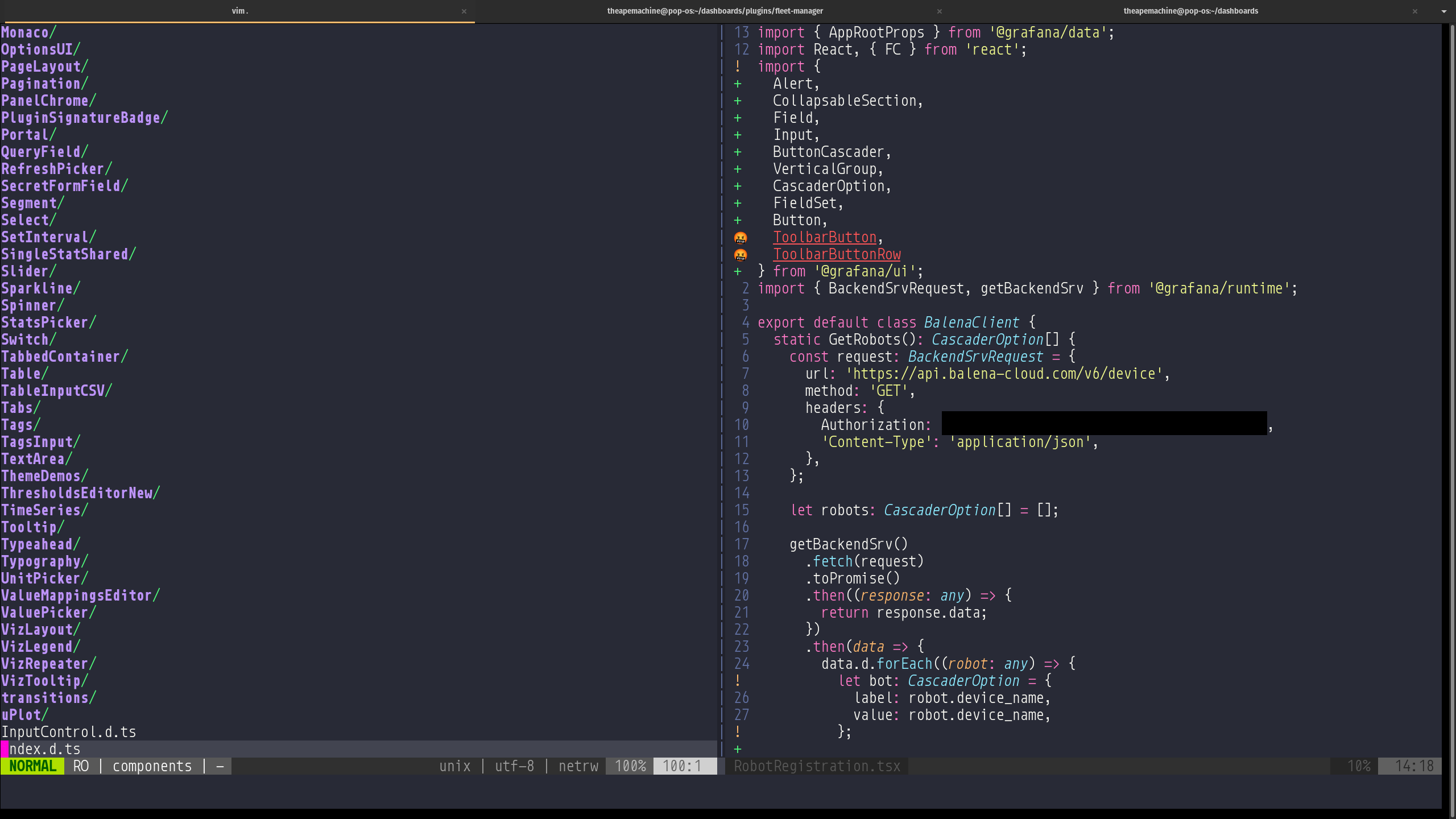The width and height of the screenshot is (1456, 819).
Task: Click the utf-8 encoding indicator
Action: (x=514, y=766)
